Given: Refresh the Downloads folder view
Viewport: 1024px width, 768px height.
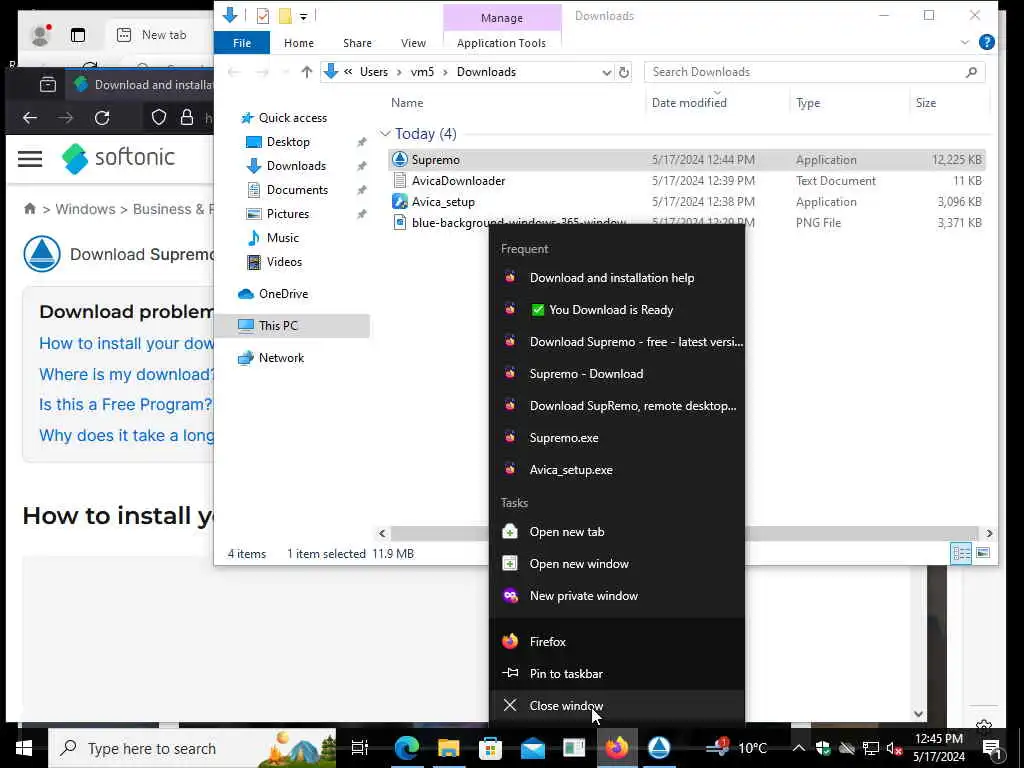Looking at the screenshot, I should coord(624,72).
